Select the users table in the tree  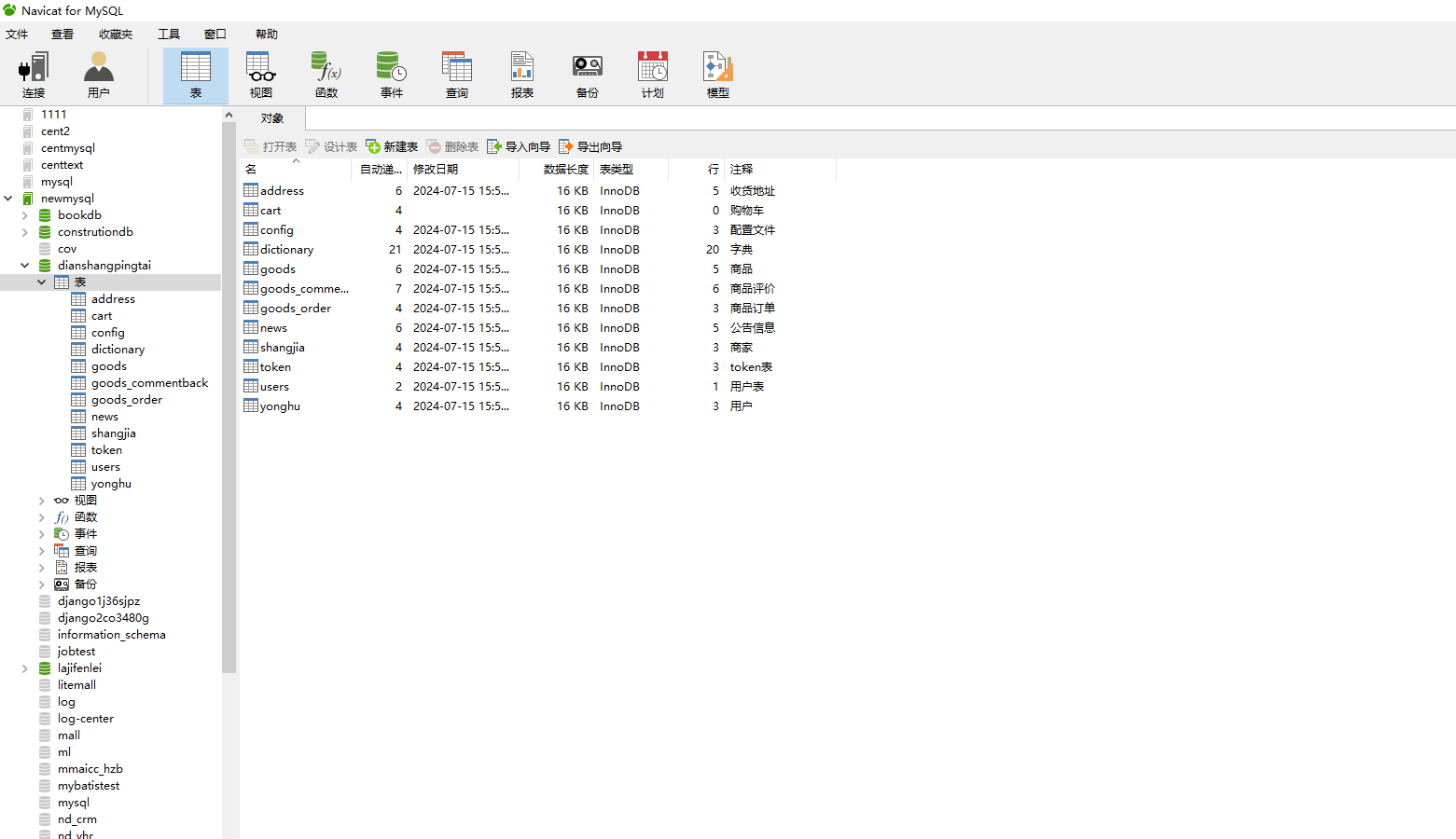click(x=105, y=467)
